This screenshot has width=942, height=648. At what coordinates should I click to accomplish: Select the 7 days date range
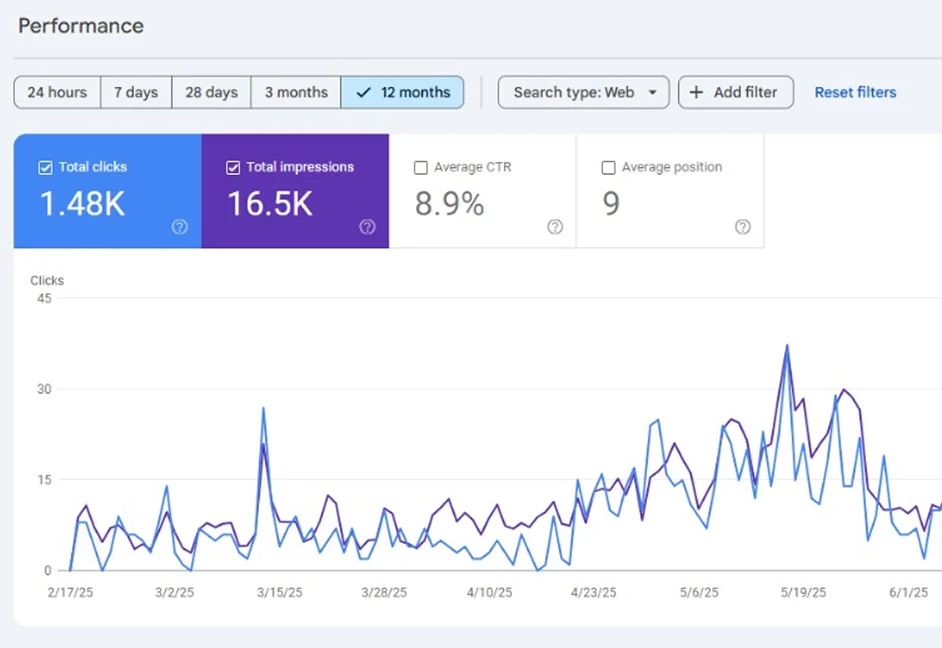[136, 92]
